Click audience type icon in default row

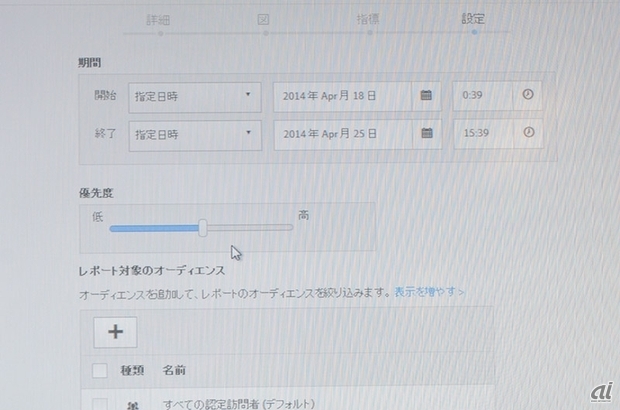pyautogui.click(x=133, y=405)
